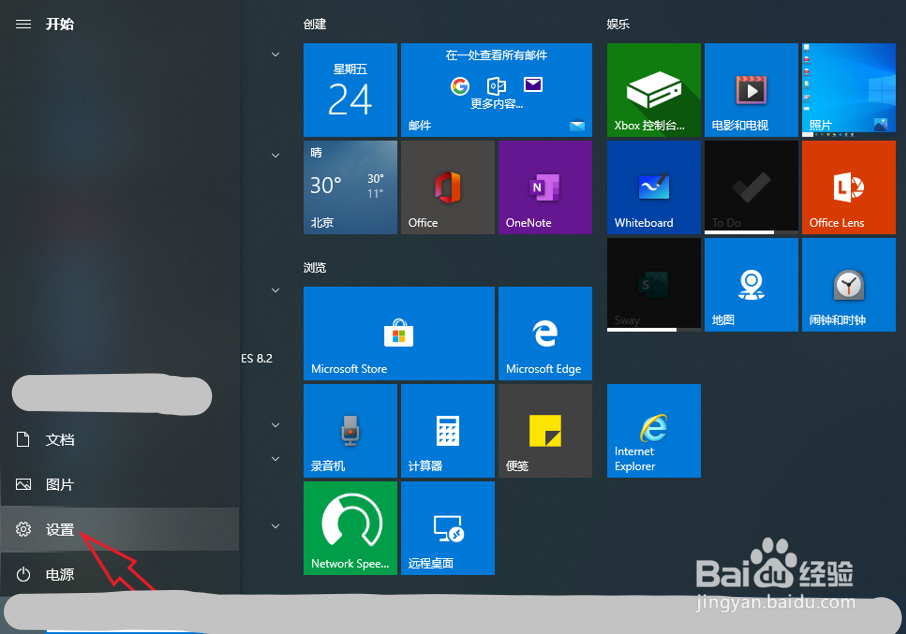Expand the app list chevron beside the calendar tile

click(276, 54)
